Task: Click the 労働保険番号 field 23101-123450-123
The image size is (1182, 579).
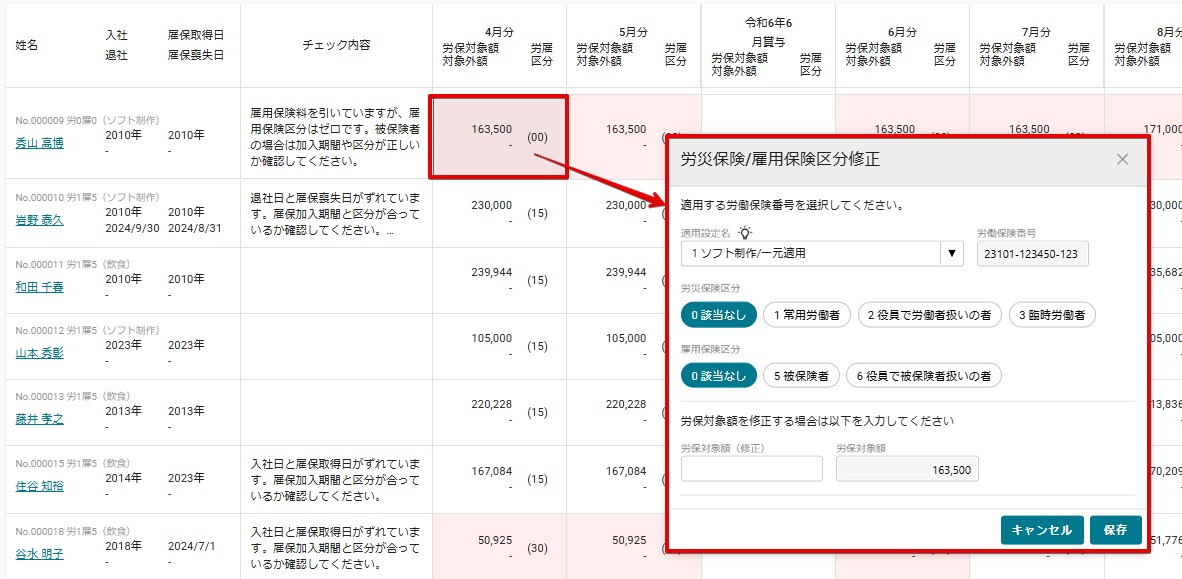Action: [x=1033, y=254]
